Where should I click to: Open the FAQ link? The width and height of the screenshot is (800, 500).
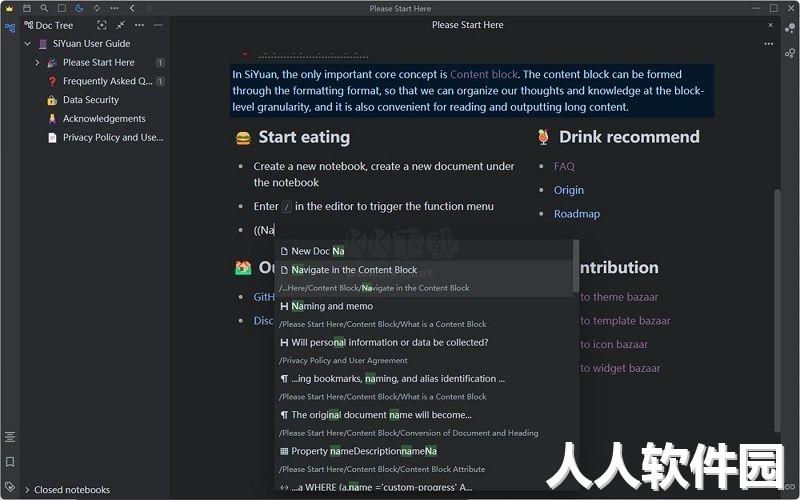564,166
